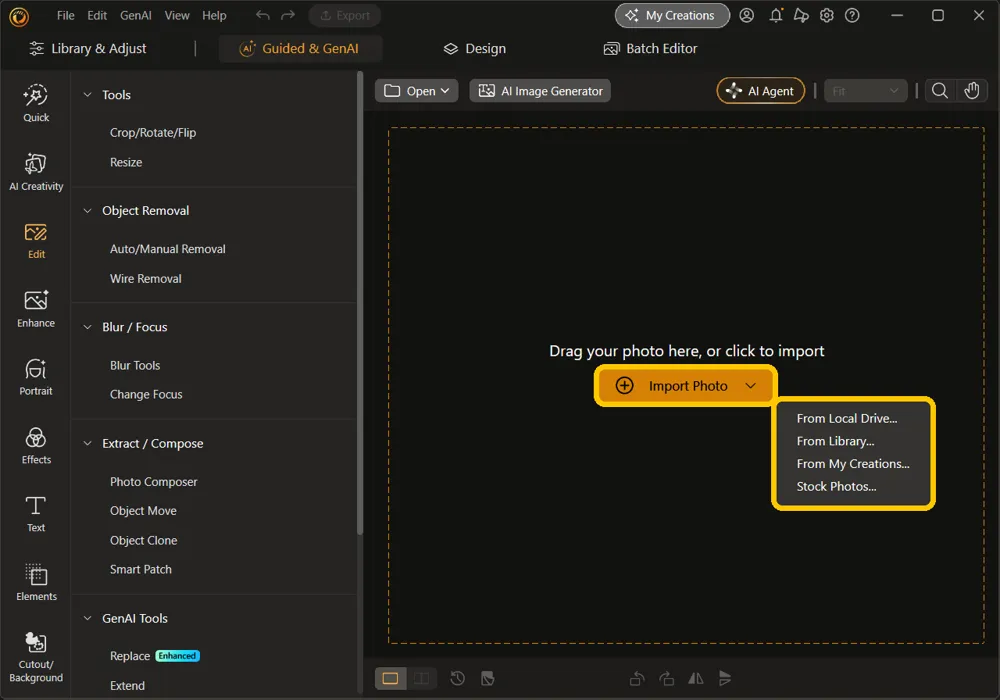1000x700 pixels.
Task: Open the user account icon
Action: coord(747,15)
